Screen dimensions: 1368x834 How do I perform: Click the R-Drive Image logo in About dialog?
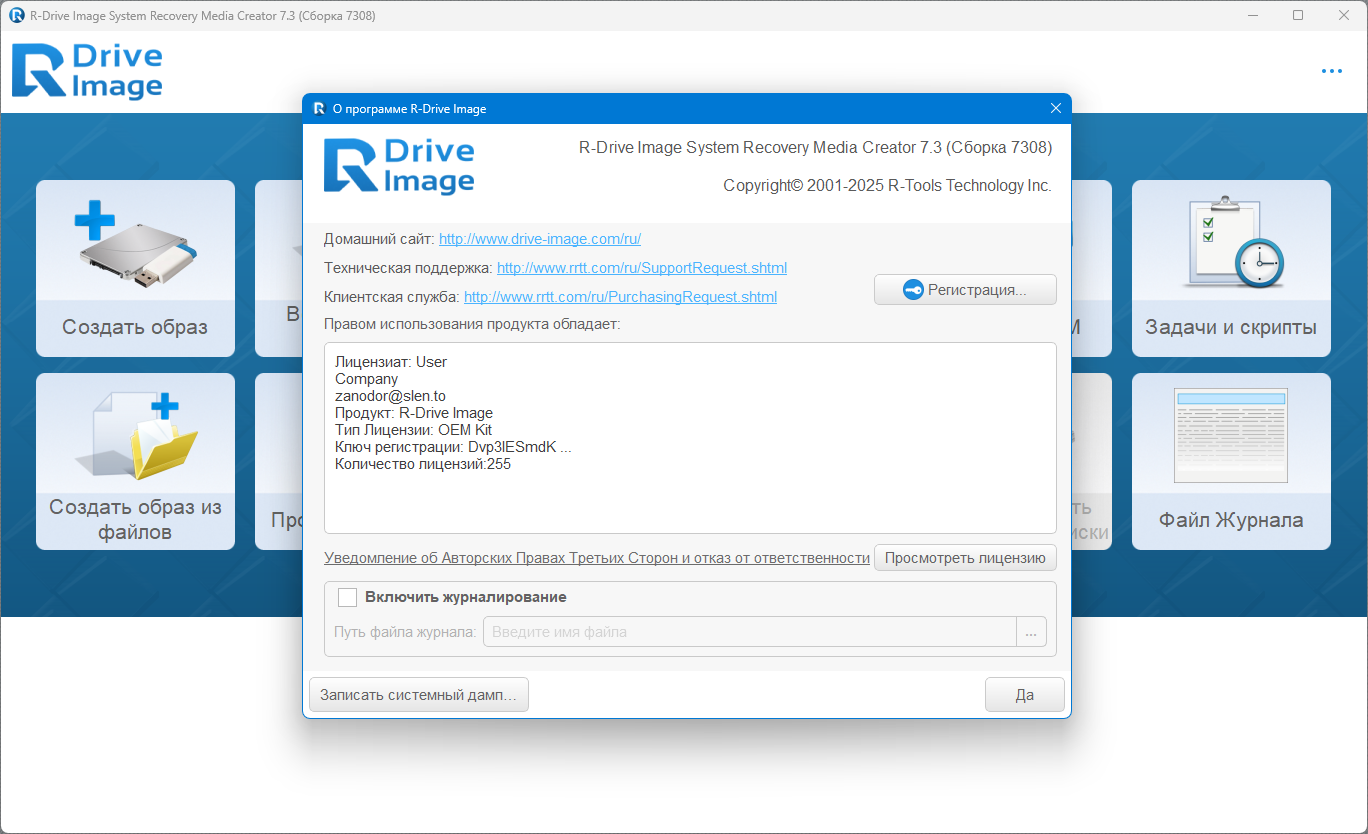(399, 166)
